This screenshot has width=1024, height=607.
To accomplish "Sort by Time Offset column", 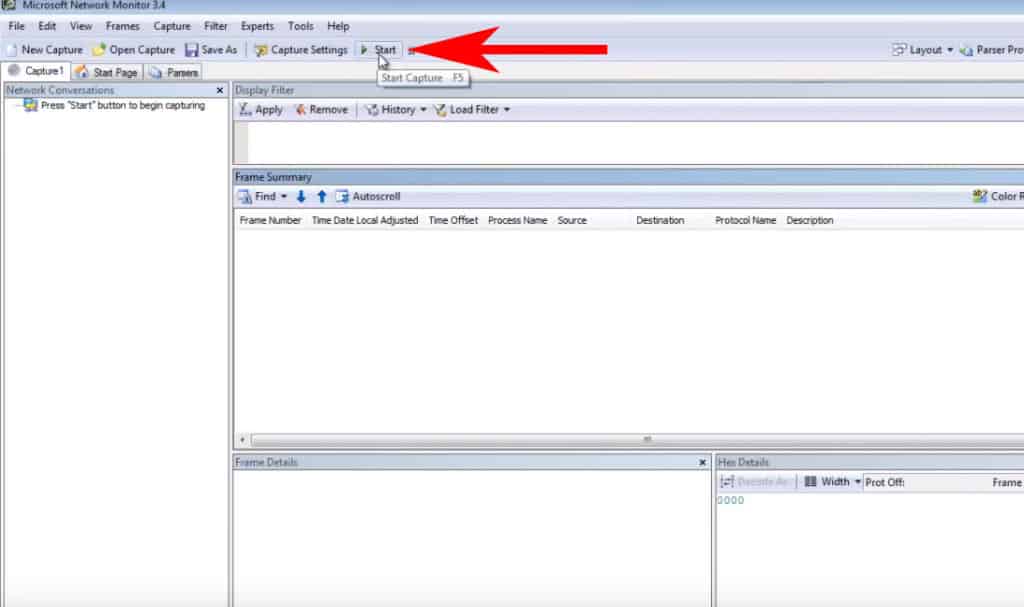I will coord(453,220).
